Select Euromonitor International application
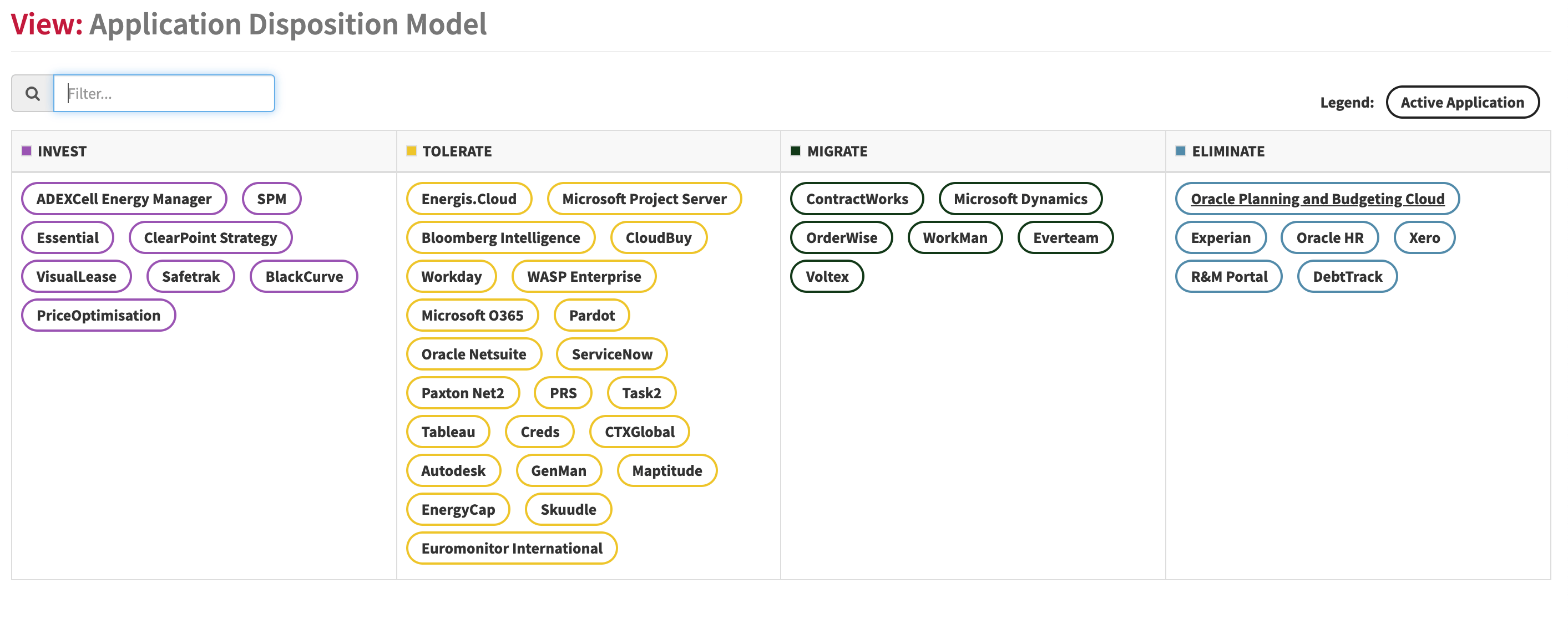1568x639 pixels. coord(512,550)
